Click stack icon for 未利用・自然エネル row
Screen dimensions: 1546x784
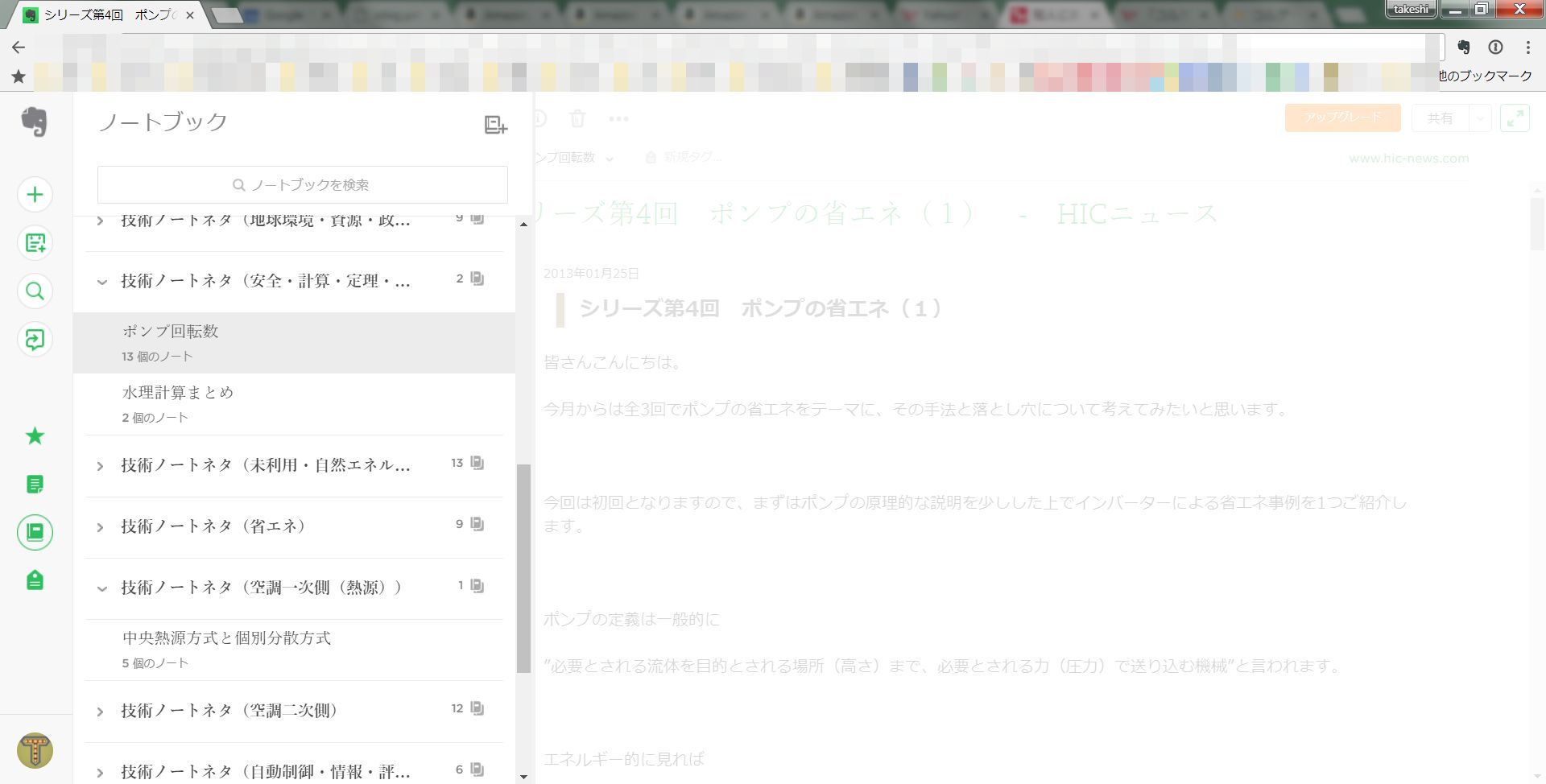[477, 463]
